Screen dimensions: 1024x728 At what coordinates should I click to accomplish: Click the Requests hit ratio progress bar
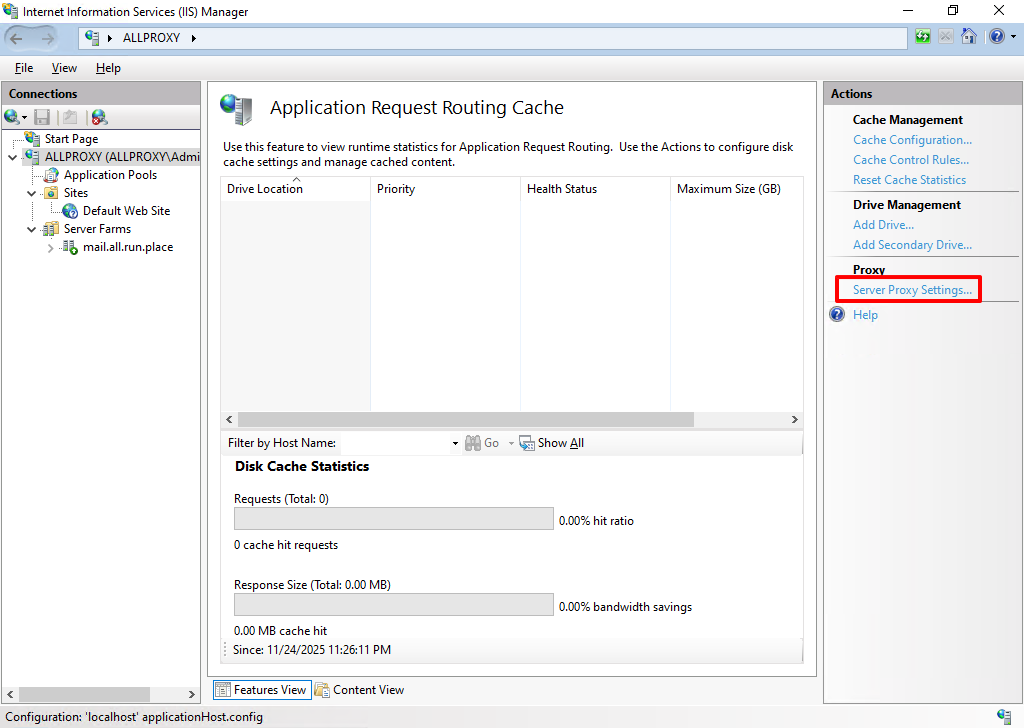[394, 519]
